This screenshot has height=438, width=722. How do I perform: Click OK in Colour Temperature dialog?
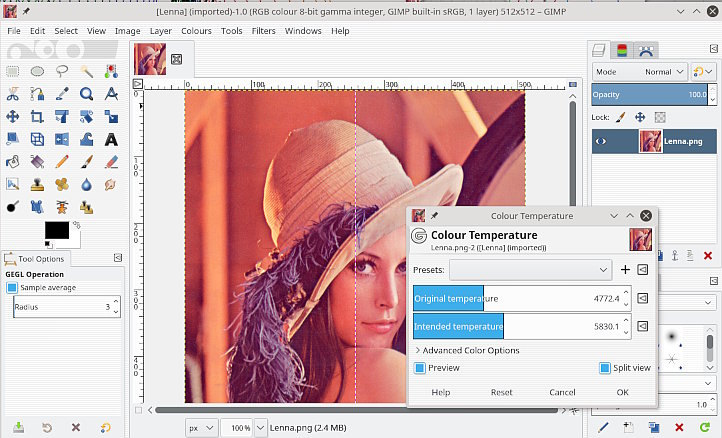[x=623, y=392]
